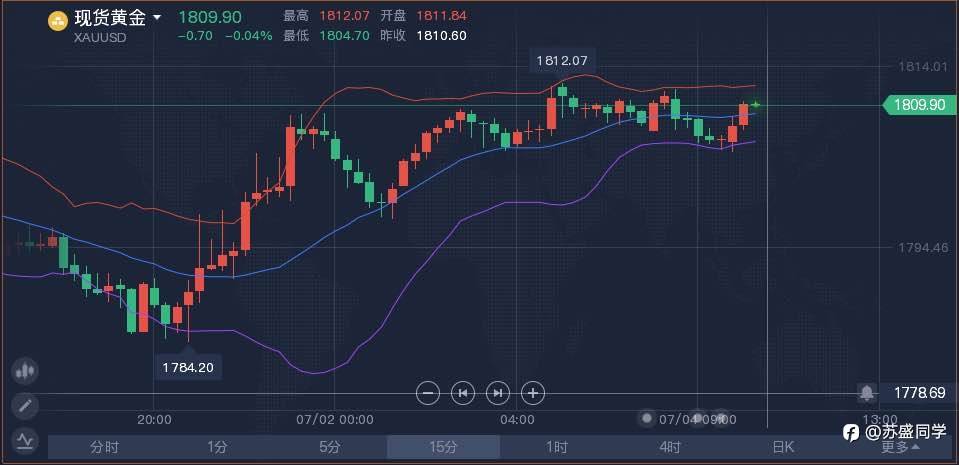Click the 现货黄金 instrument name
Viewport: 959px width, 465px height.
coord(110,18)
